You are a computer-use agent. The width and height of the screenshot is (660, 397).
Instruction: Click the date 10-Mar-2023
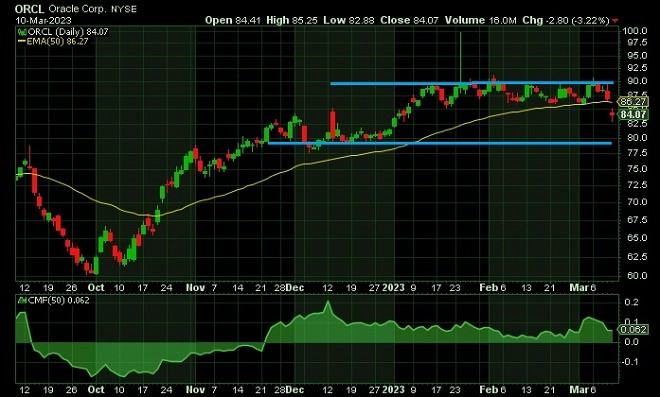[43, 20]
